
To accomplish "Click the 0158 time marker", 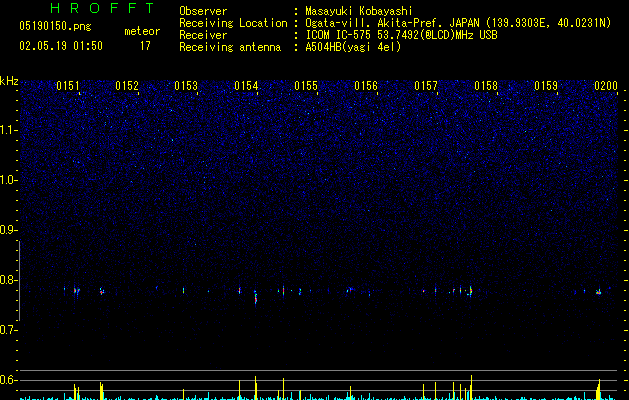I will pyautogui.click(x=486, y=86).
